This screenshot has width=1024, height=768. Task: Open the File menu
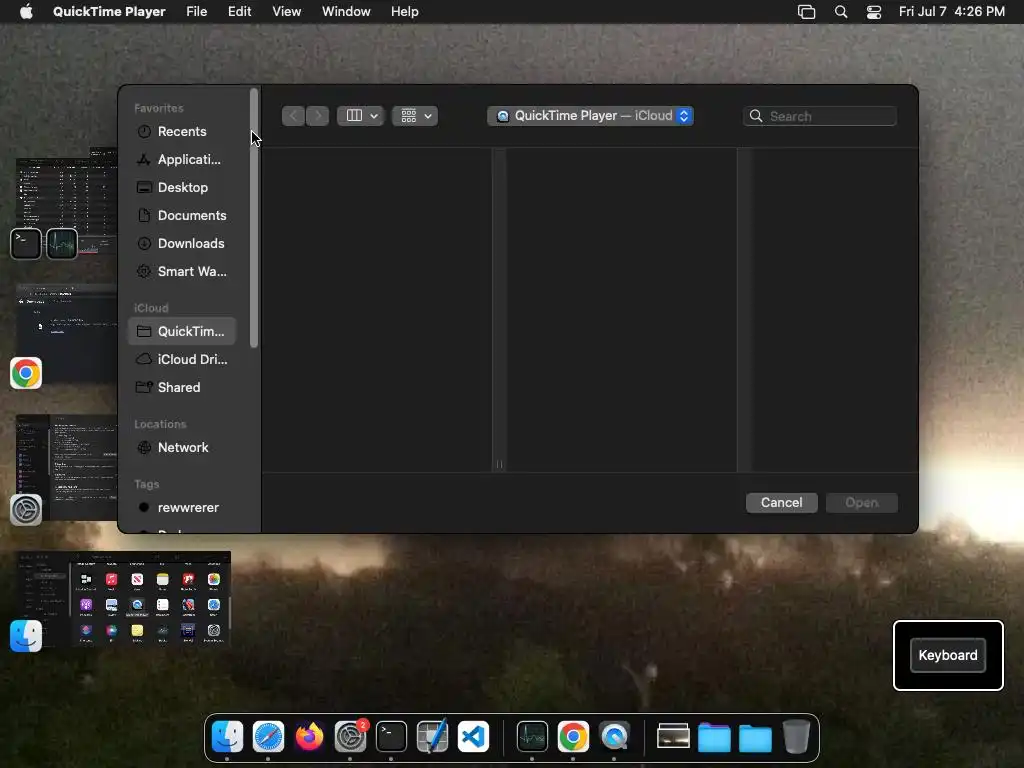coord(197,12)
